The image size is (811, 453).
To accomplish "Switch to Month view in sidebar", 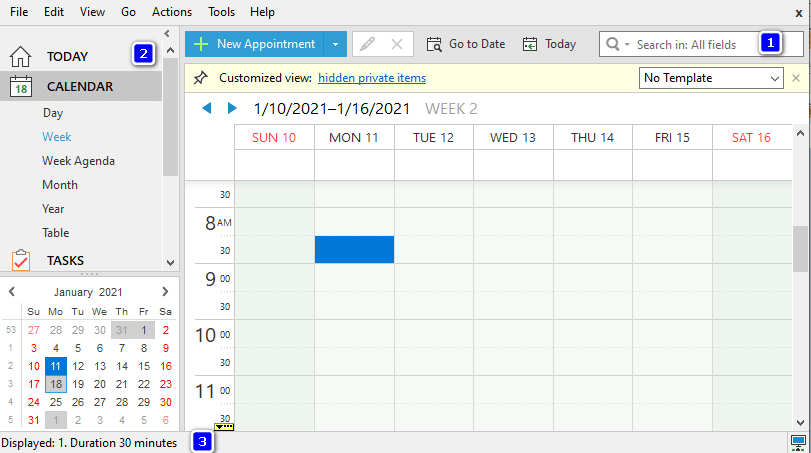I will point(60,185).
